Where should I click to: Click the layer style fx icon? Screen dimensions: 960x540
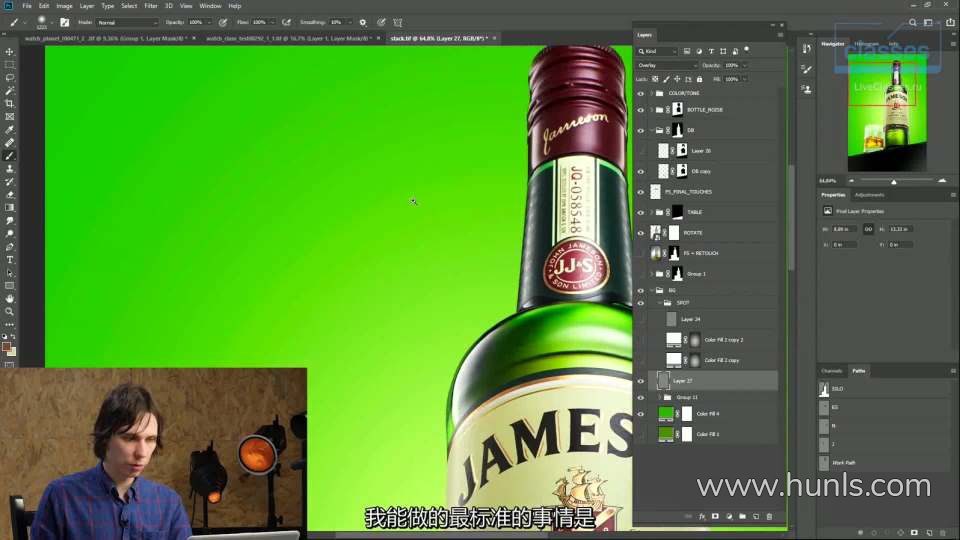[702, 517]
